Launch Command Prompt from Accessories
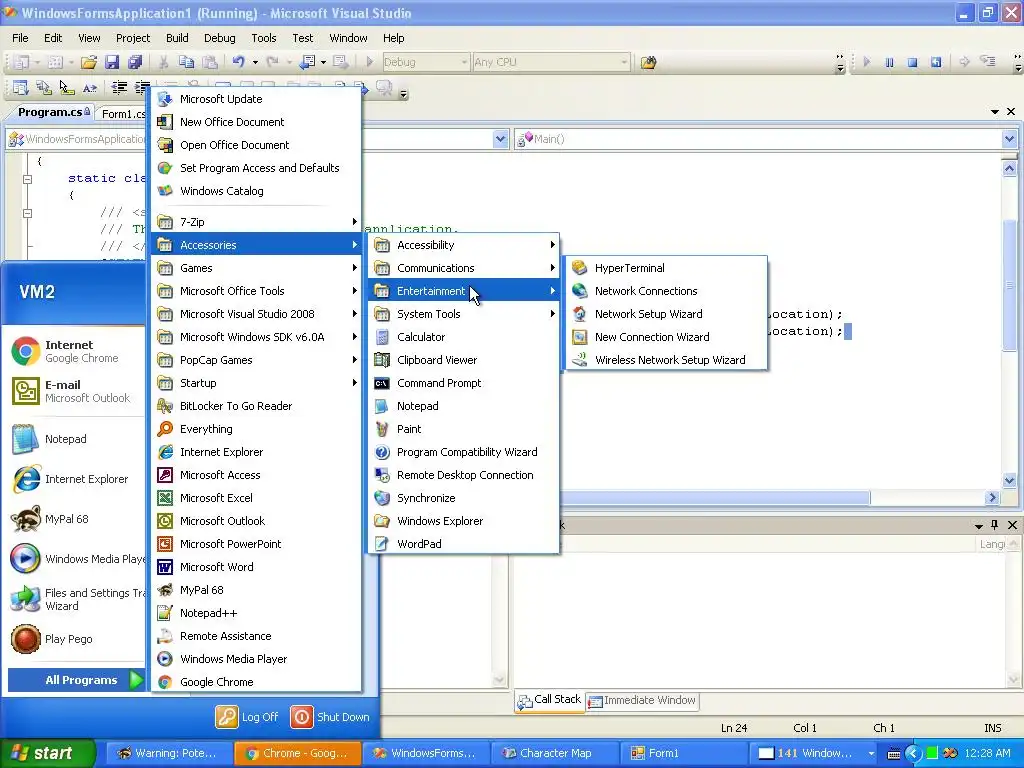Viewport: 1024px width, 768px height. (x=464, y=383)
